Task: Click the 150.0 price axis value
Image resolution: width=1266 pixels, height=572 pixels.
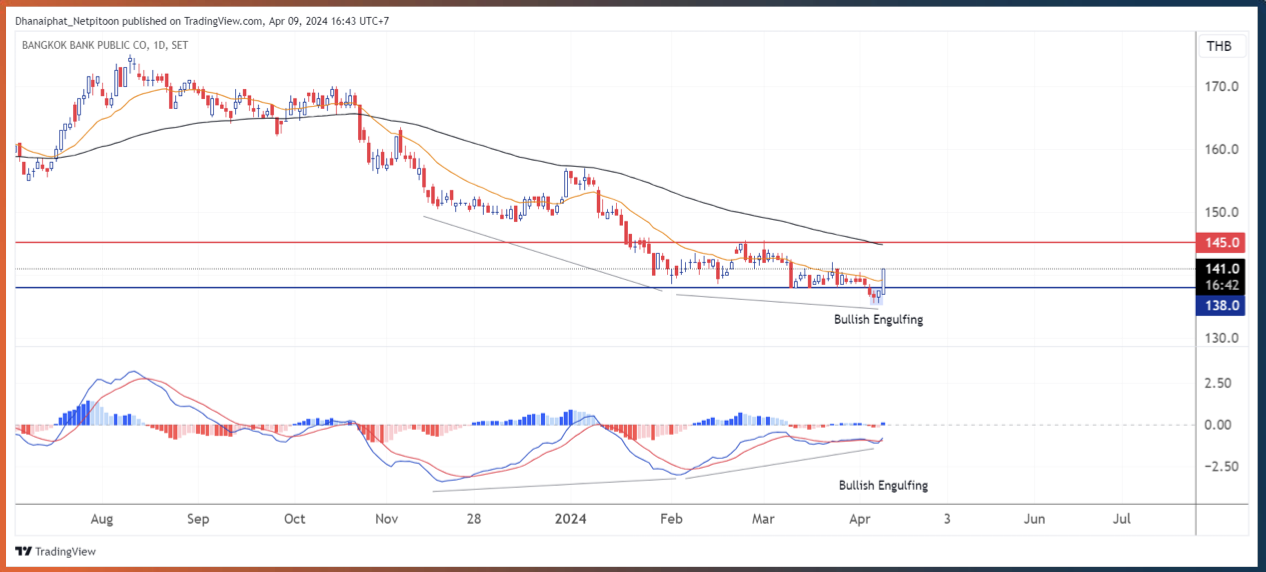Action: pyautogui.click(x=1223, y=212)
